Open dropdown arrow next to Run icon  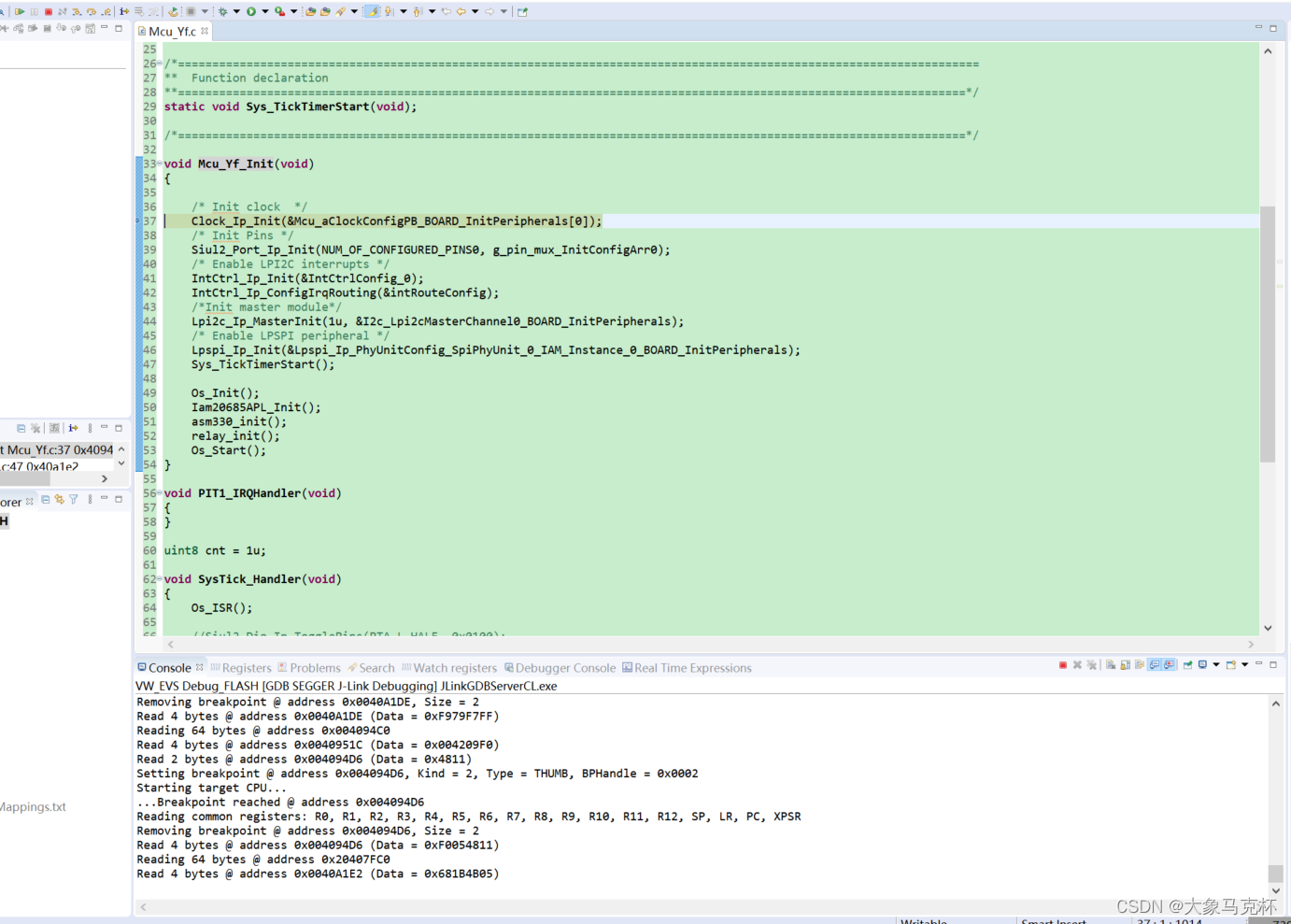point(265,11)
